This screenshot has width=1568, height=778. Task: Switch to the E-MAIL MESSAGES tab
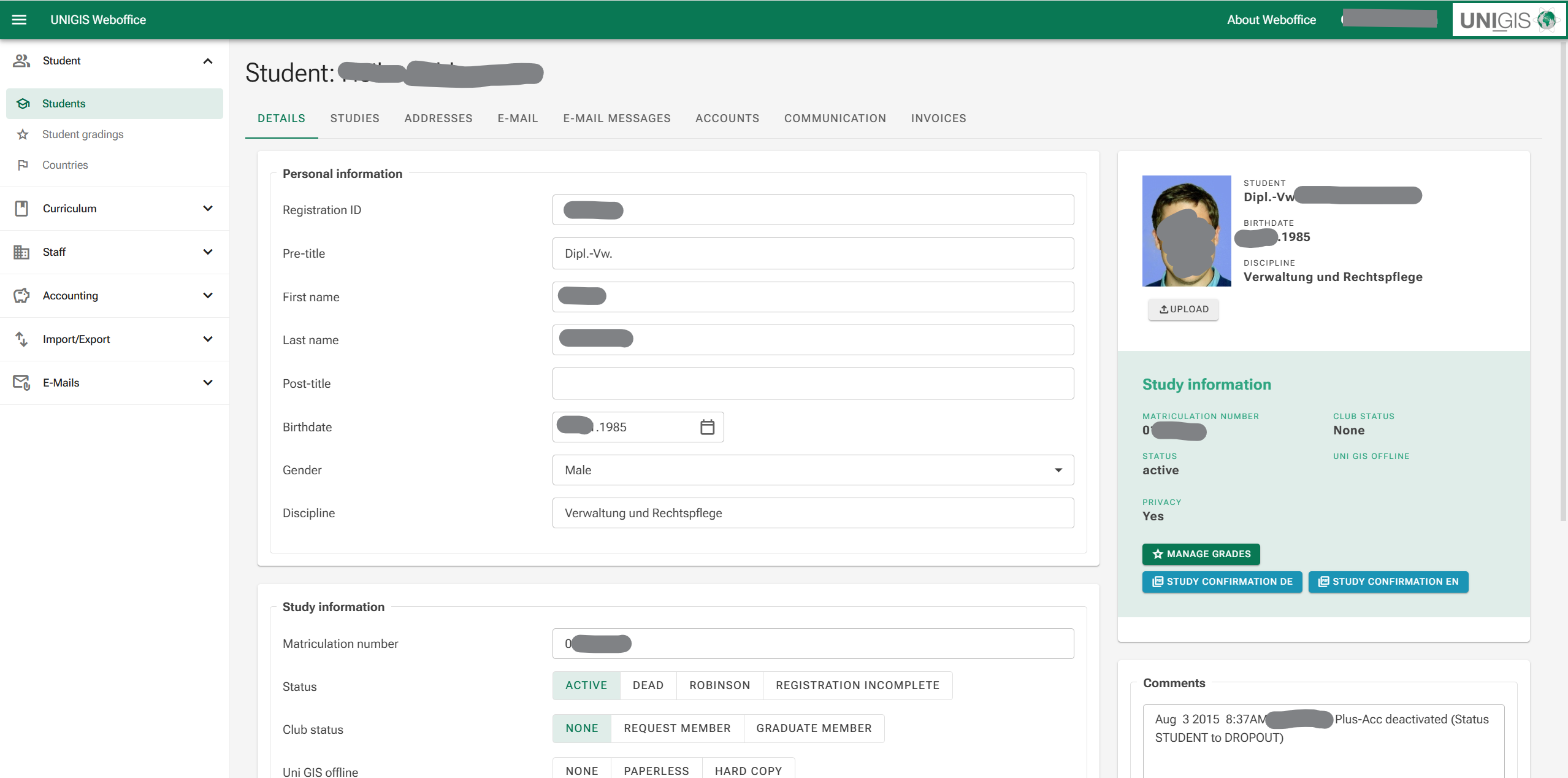click(617, 118)
